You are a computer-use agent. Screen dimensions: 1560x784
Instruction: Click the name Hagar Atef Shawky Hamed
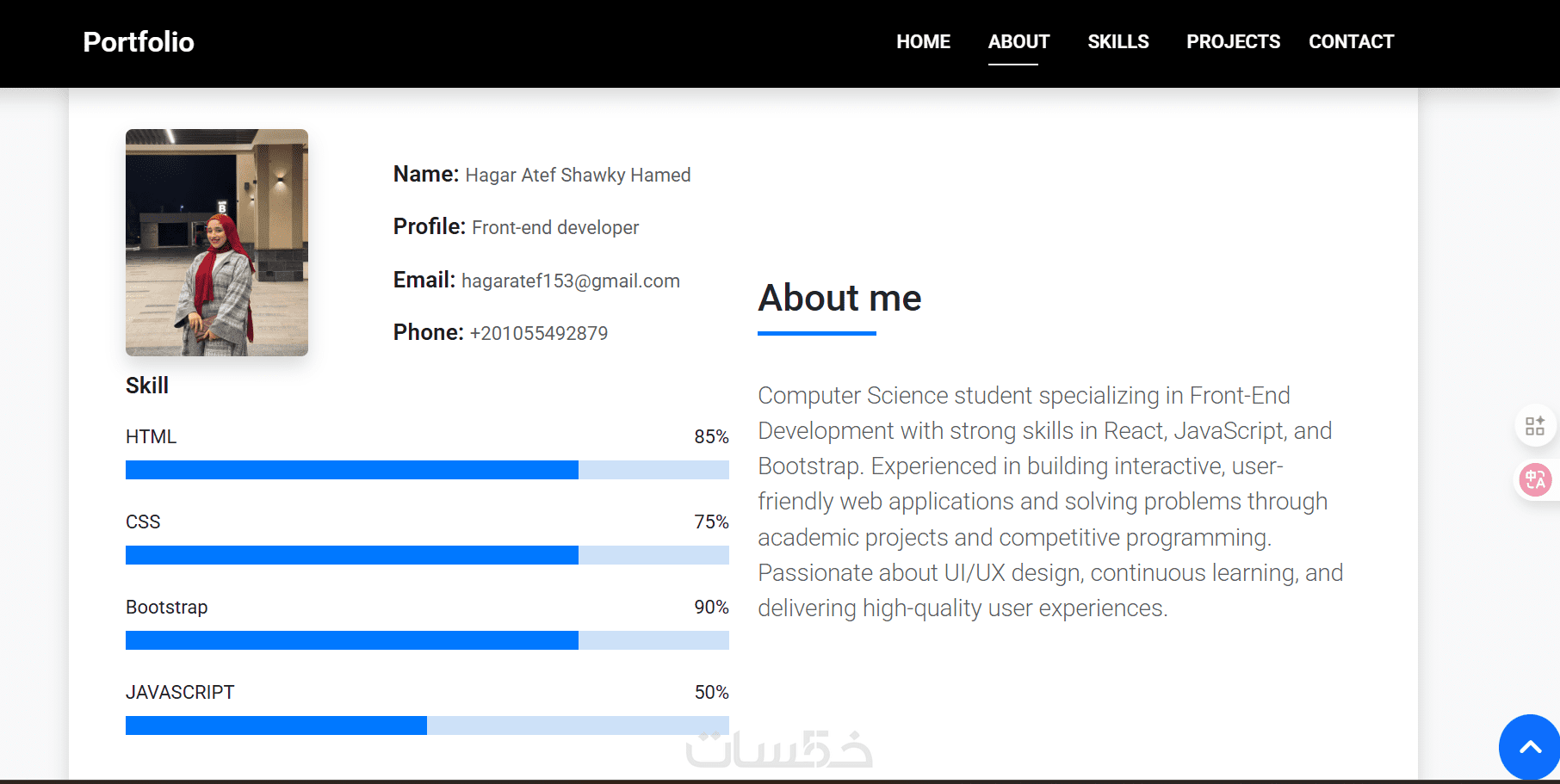578,176
